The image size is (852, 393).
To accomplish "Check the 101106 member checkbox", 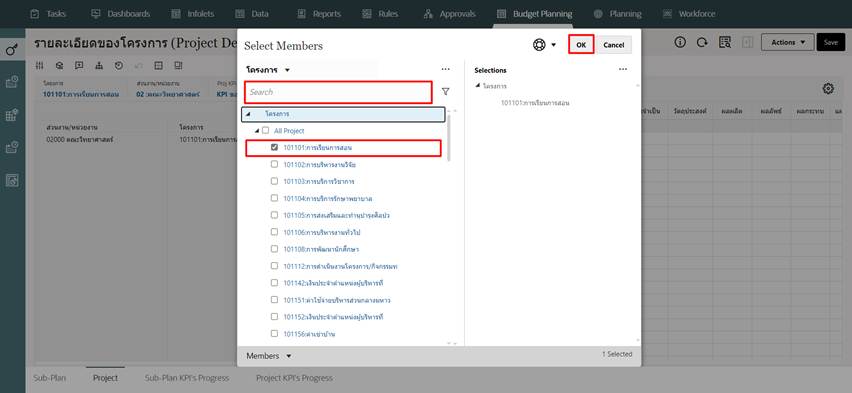I will 274,232.
